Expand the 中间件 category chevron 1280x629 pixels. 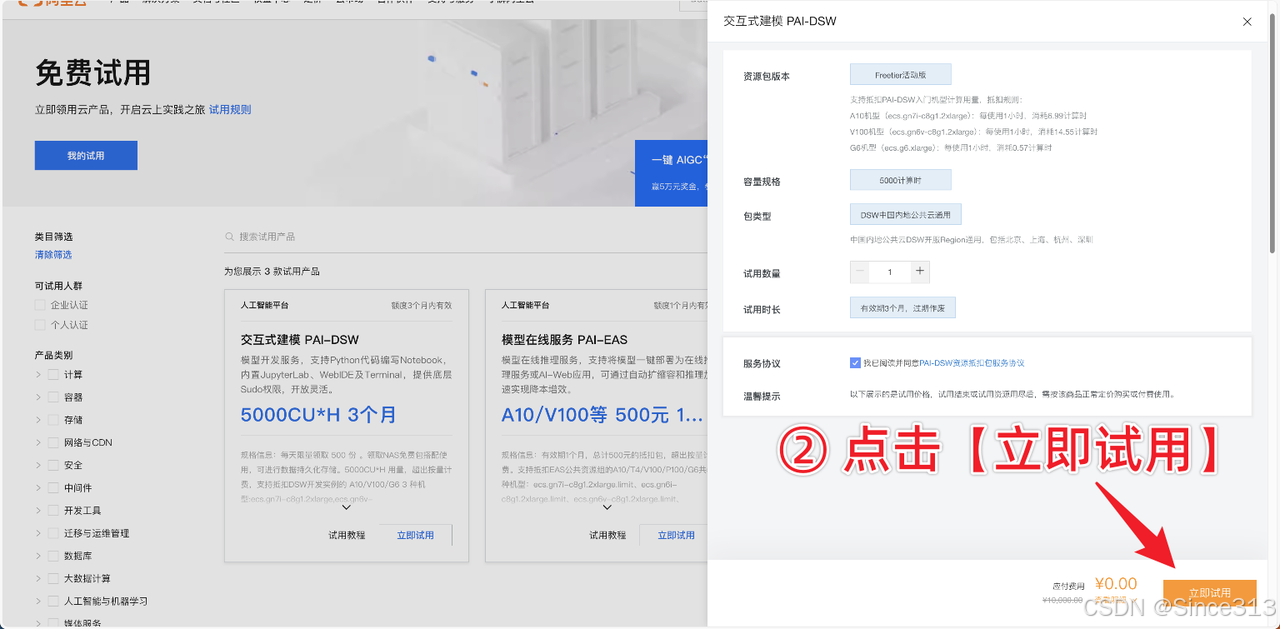(x=38, y=488)
